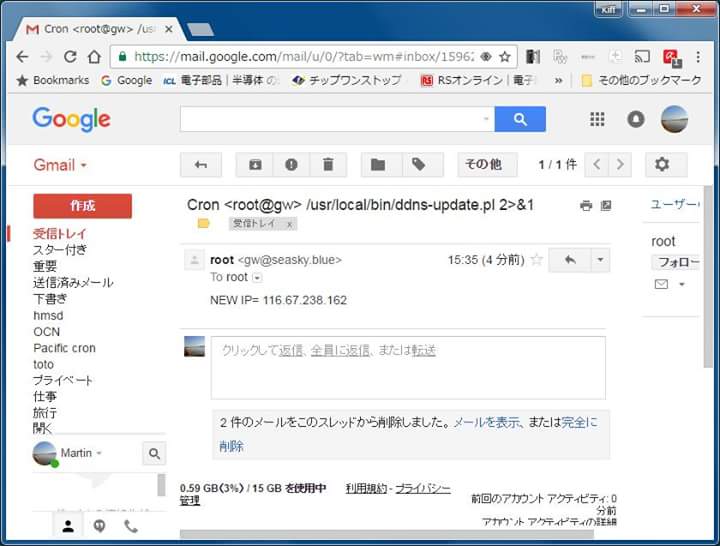Click the vertical page scrollbar

708,276
